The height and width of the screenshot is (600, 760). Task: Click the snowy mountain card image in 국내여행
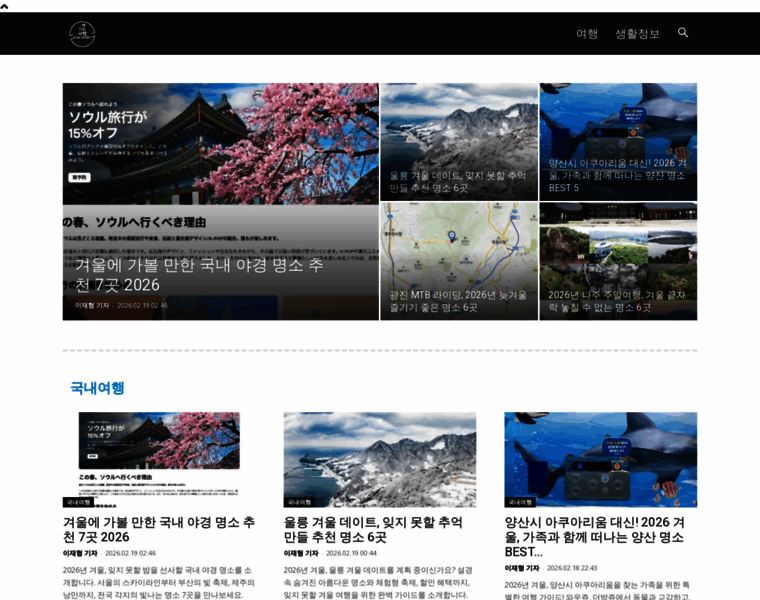[x=380, y=459]
